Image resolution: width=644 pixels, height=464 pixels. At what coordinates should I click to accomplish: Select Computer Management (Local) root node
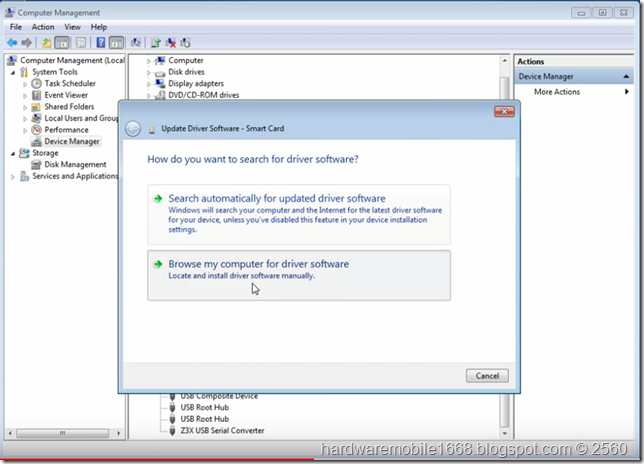pos(72,60)
